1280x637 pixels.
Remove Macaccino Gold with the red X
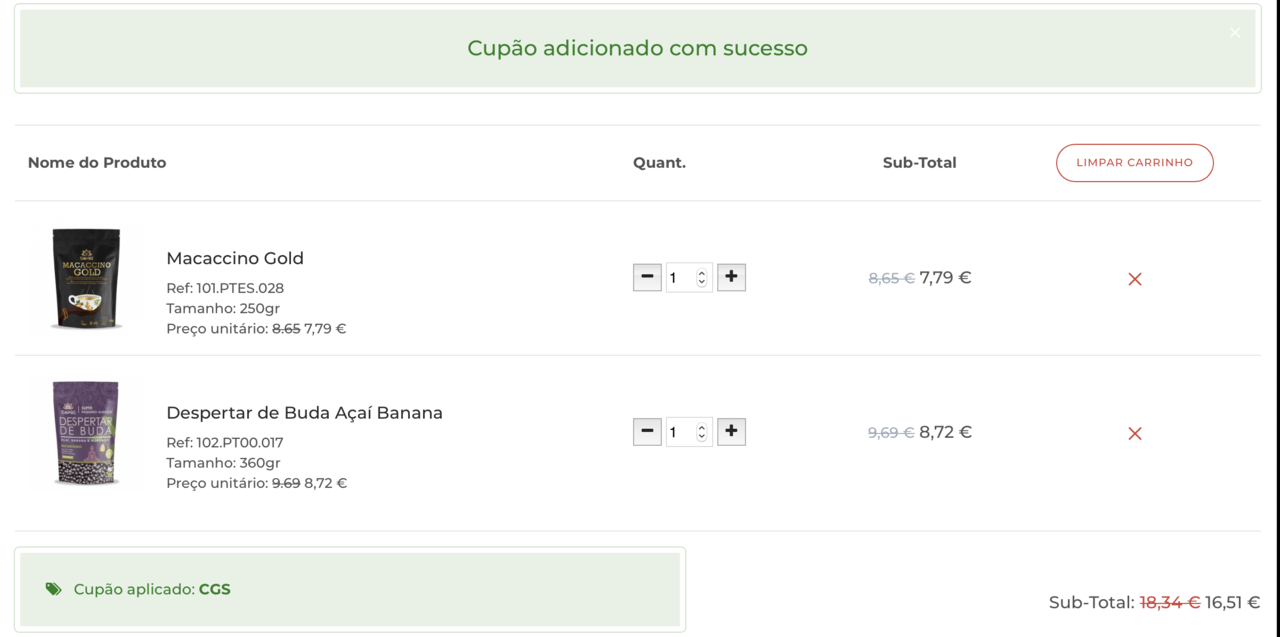pos(1134,278)
